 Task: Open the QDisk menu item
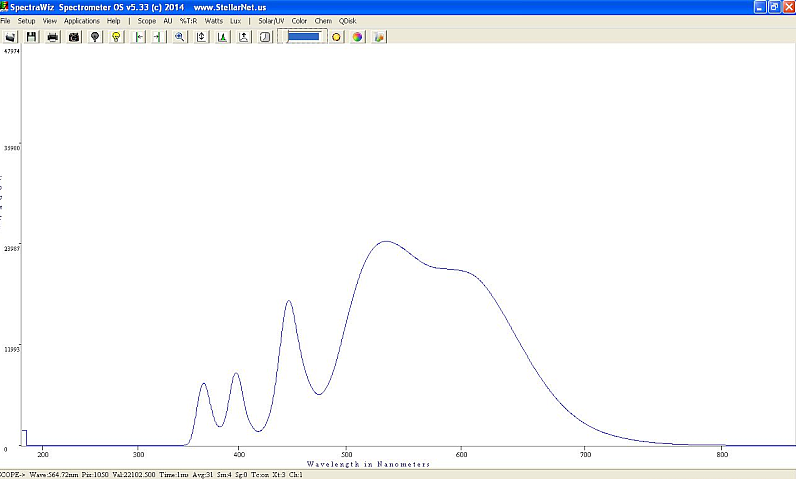pos(348,21)
